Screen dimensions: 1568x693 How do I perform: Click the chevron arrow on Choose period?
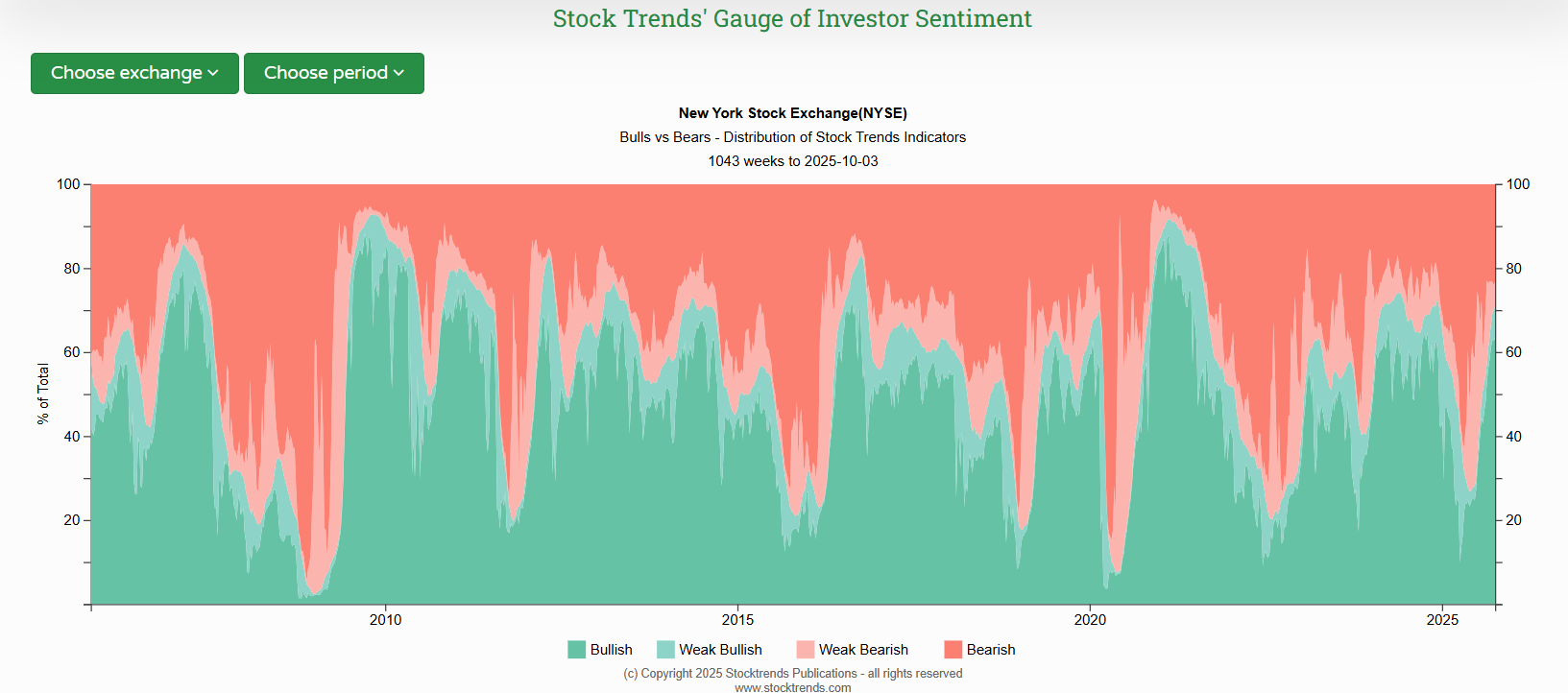pos(398,73)
